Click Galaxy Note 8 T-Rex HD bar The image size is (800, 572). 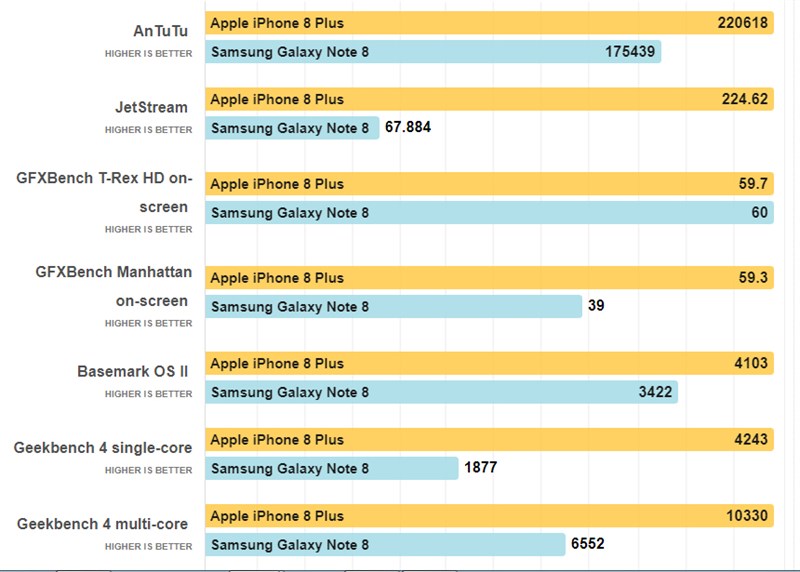pos(489,212)
